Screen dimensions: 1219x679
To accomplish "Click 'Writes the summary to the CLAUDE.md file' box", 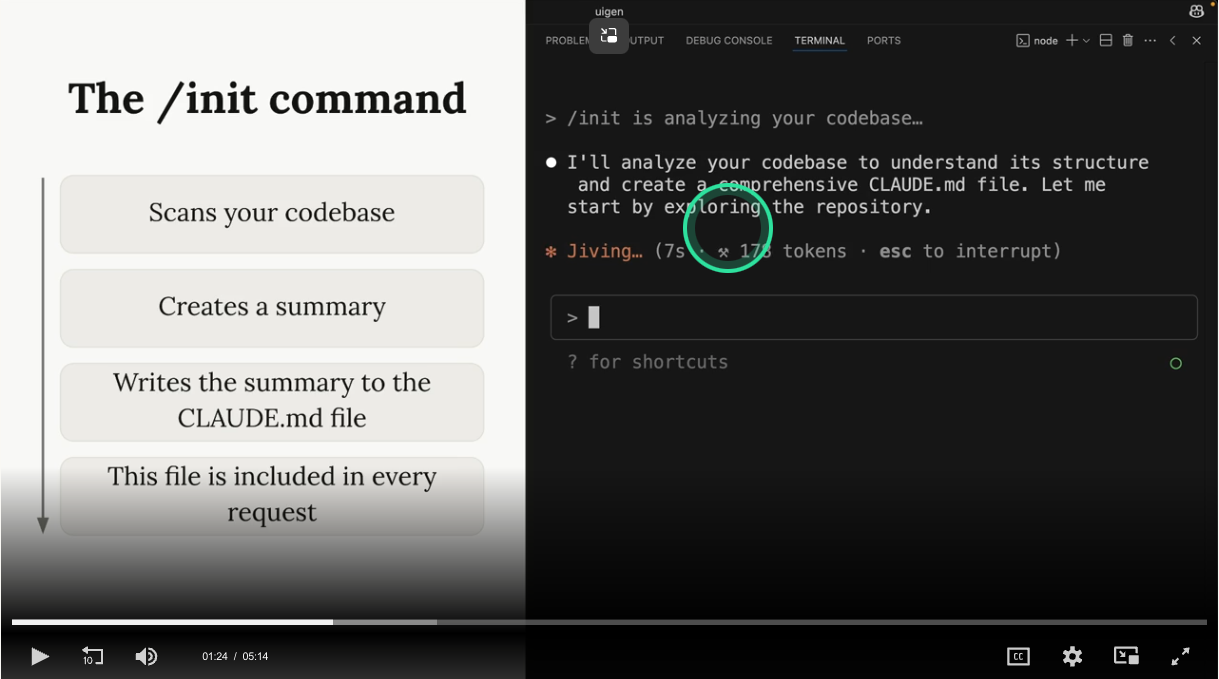I will click(x=272, y=401).
